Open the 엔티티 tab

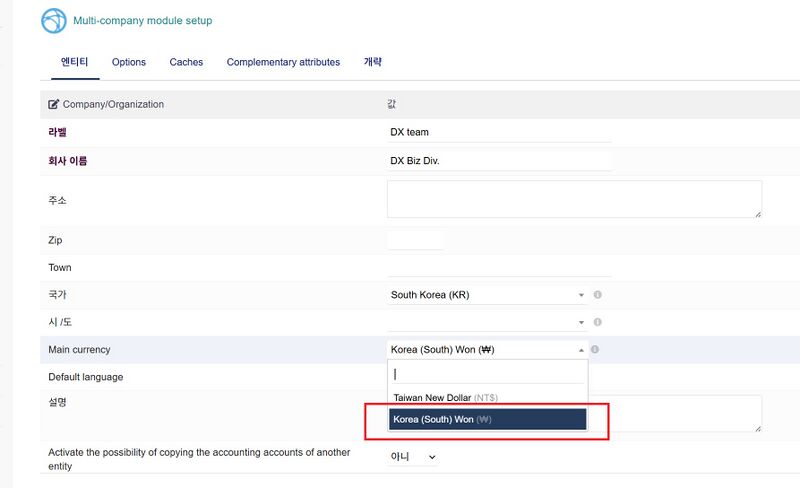coord(75,62)
